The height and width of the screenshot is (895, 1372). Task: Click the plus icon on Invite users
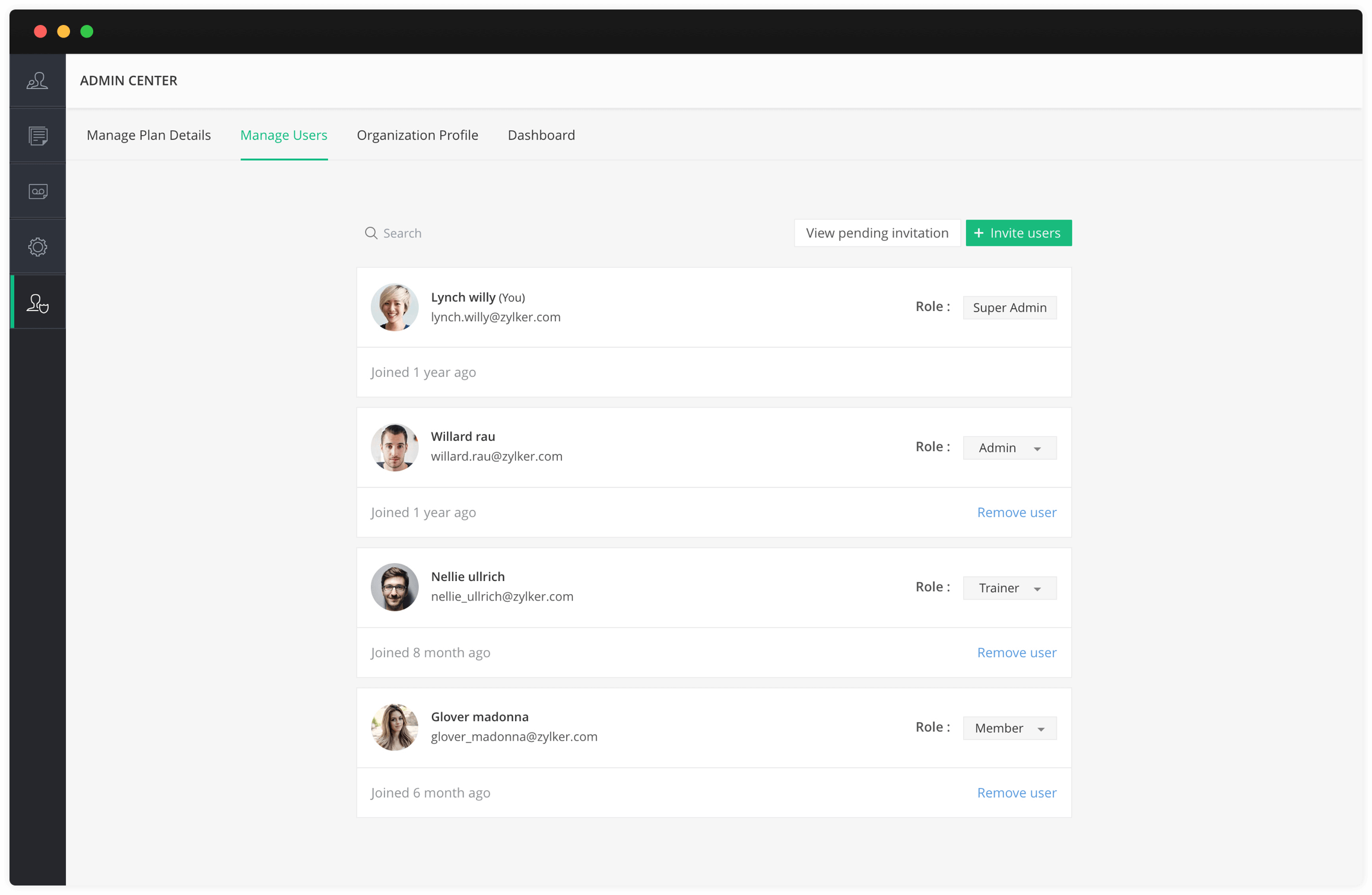979,233
